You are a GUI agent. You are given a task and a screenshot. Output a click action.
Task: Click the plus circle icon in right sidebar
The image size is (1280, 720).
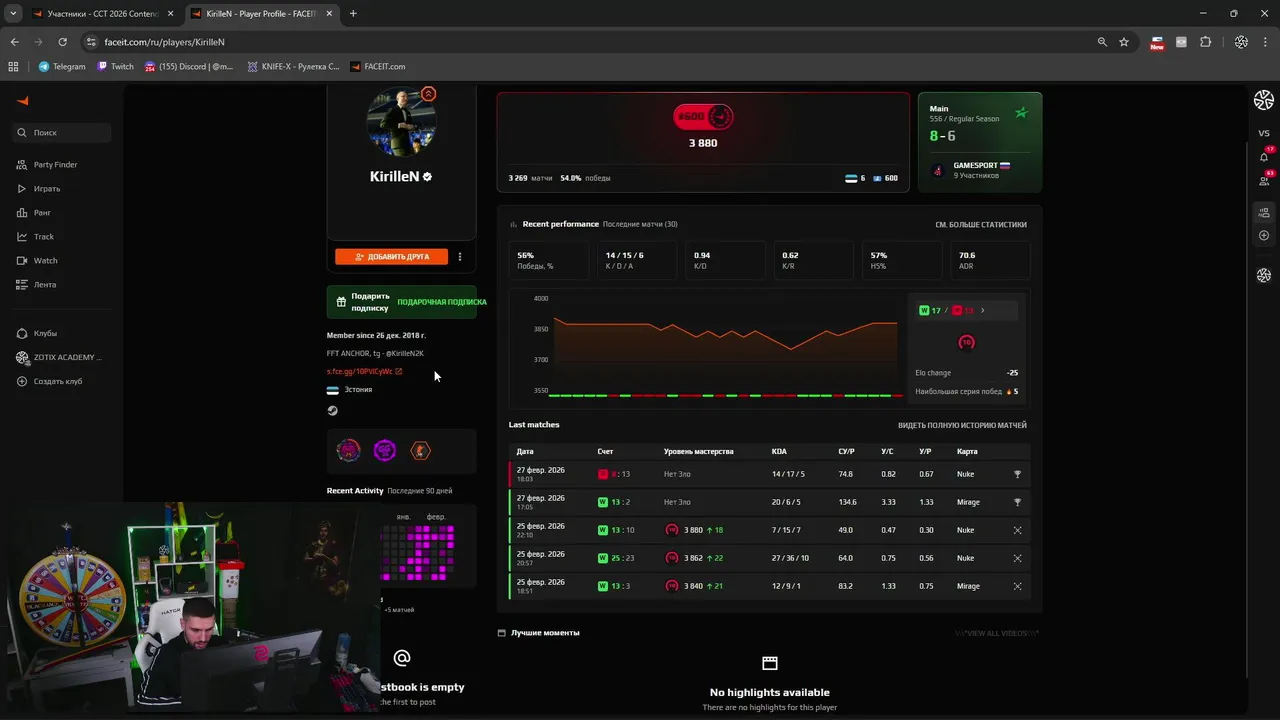1264,235
